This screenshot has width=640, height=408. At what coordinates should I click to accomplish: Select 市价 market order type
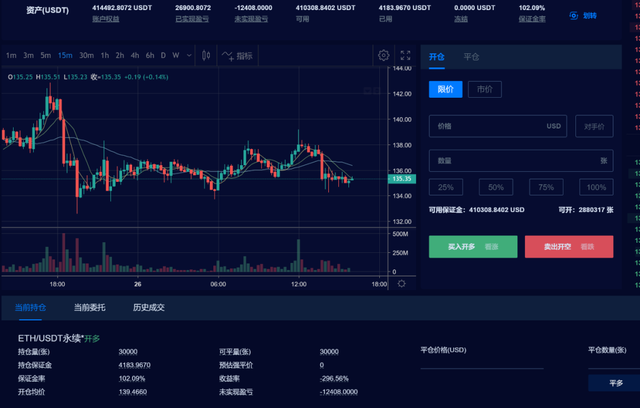tap(485, 89)
